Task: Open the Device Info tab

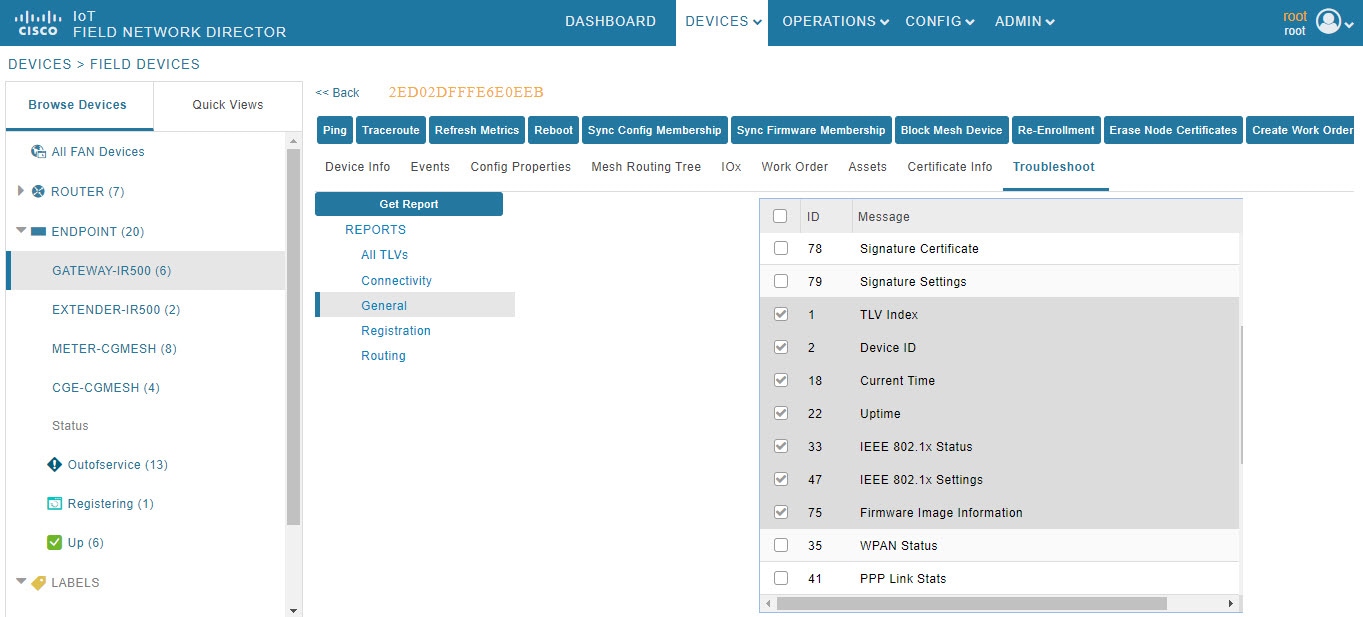Action: click(x=358, y=167)
